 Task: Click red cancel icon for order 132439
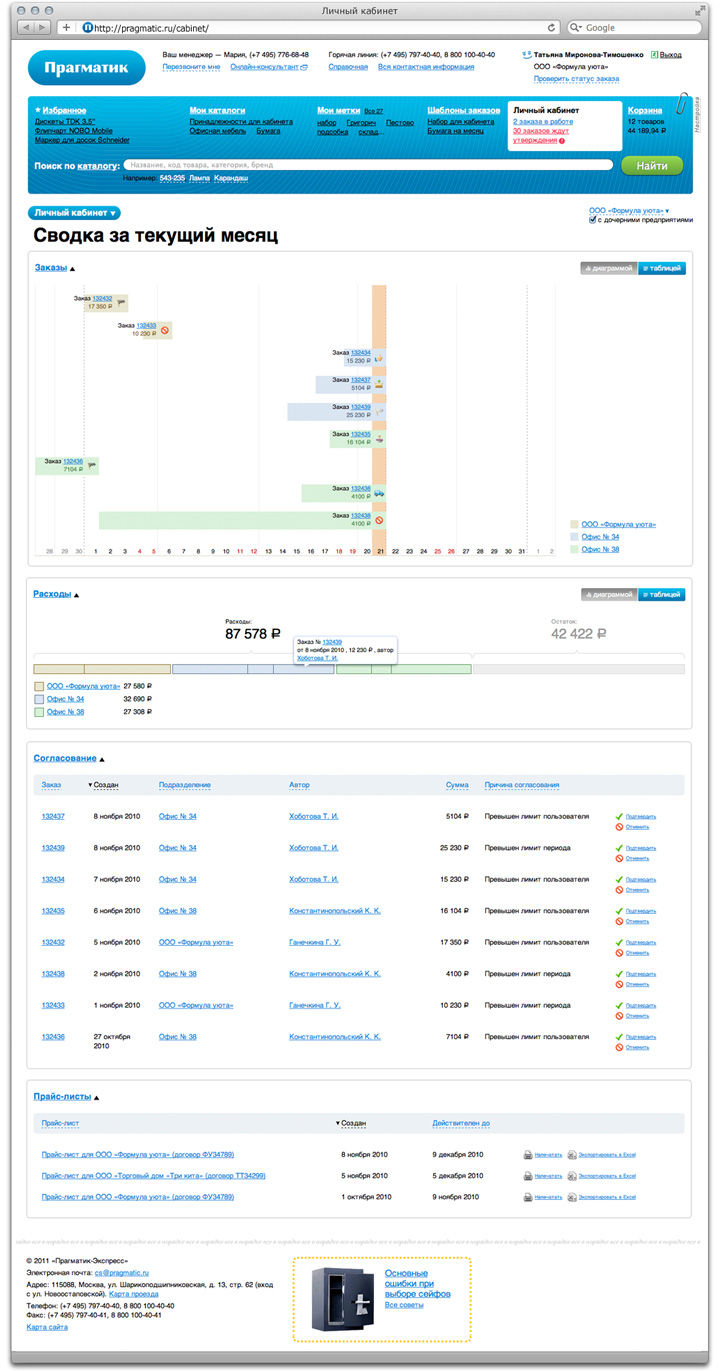[619, 858]
